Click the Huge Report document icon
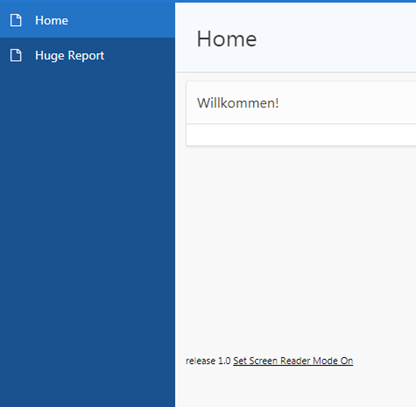The image size is (416, 407). click(16, 55)
